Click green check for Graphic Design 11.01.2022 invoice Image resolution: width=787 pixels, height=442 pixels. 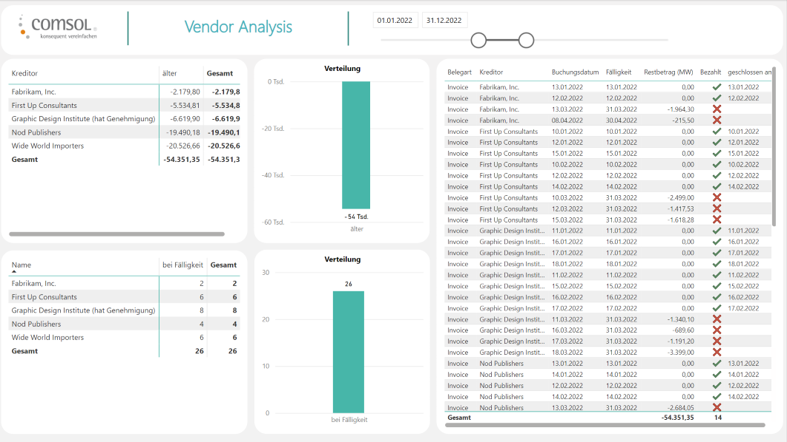[717, 231]
